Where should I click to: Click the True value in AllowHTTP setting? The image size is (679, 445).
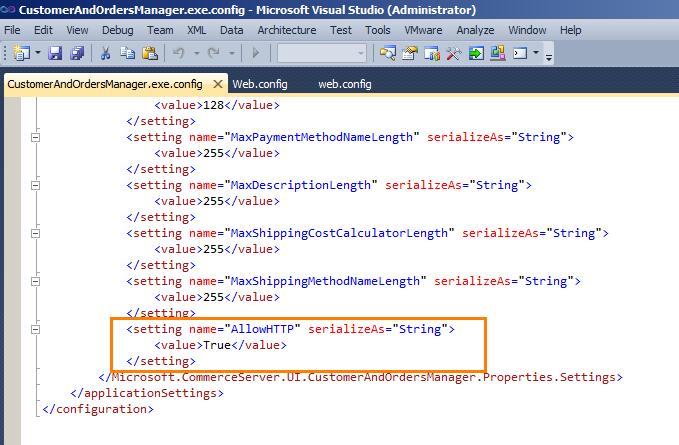pyautogui.click(x=217, y=345)
